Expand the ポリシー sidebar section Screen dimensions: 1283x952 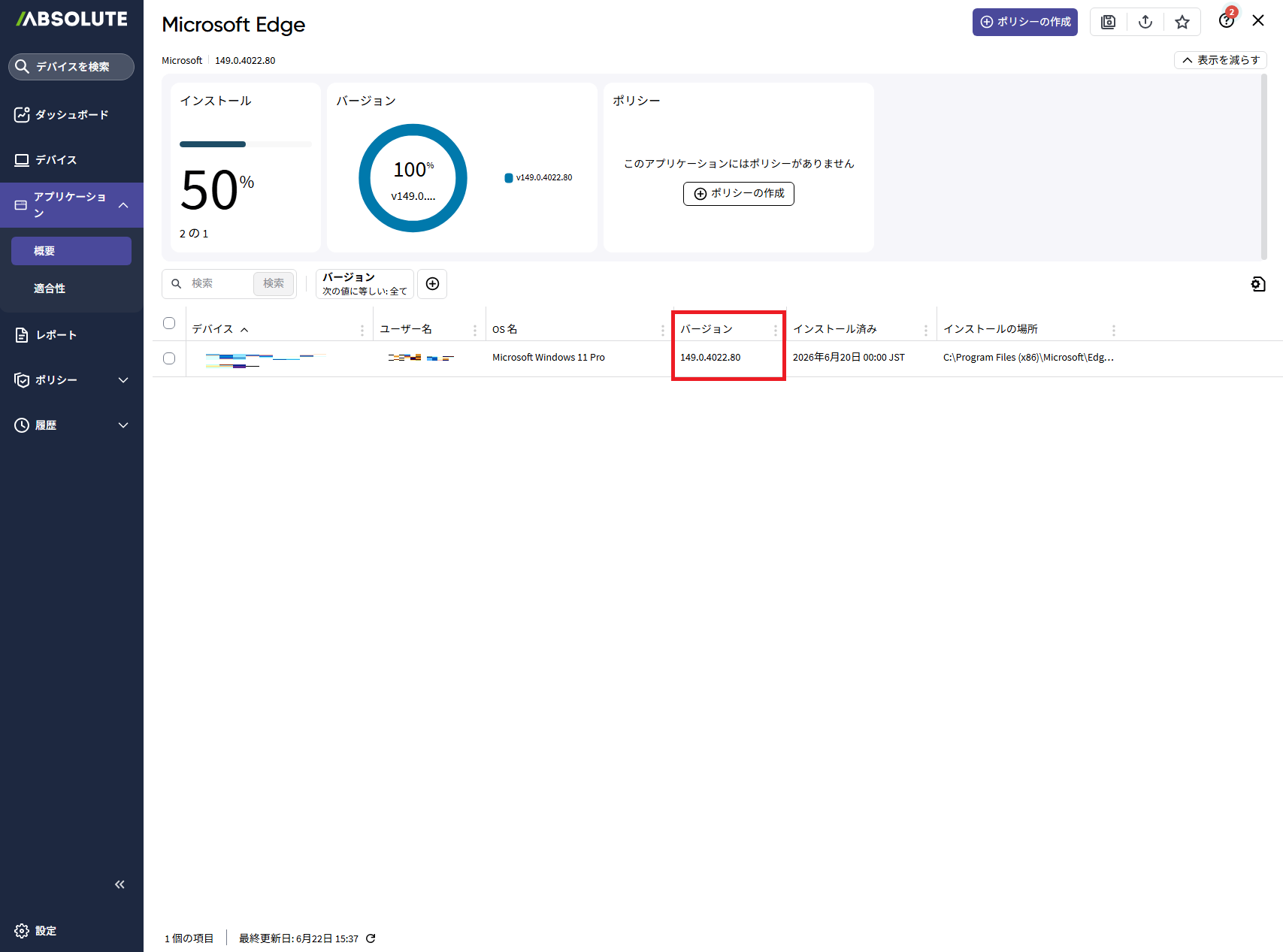click(x=123, y=380)
